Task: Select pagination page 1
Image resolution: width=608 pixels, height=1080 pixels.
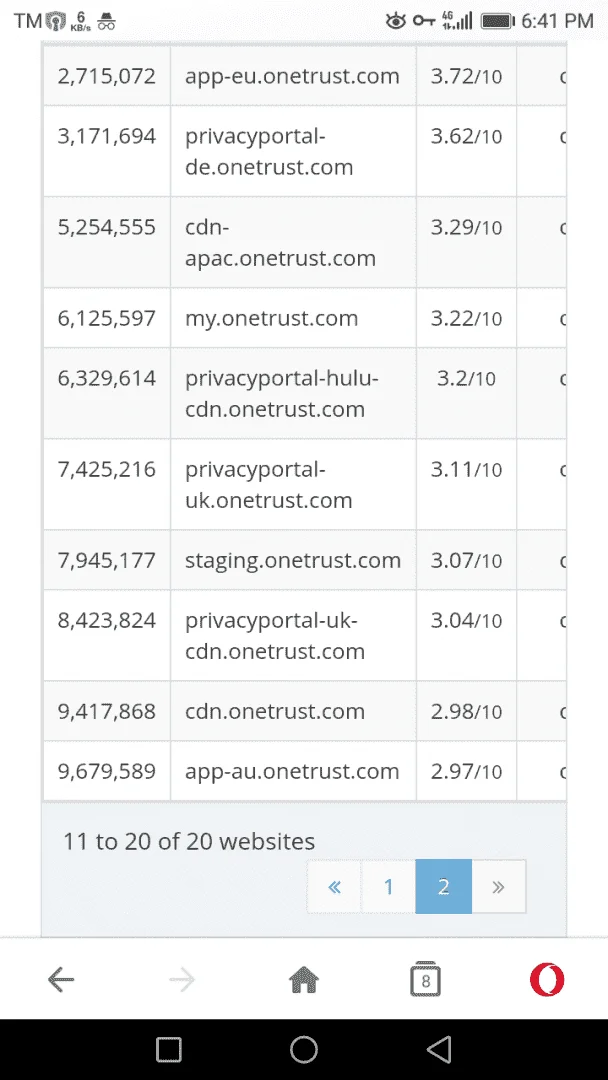Action: (388, 886)
